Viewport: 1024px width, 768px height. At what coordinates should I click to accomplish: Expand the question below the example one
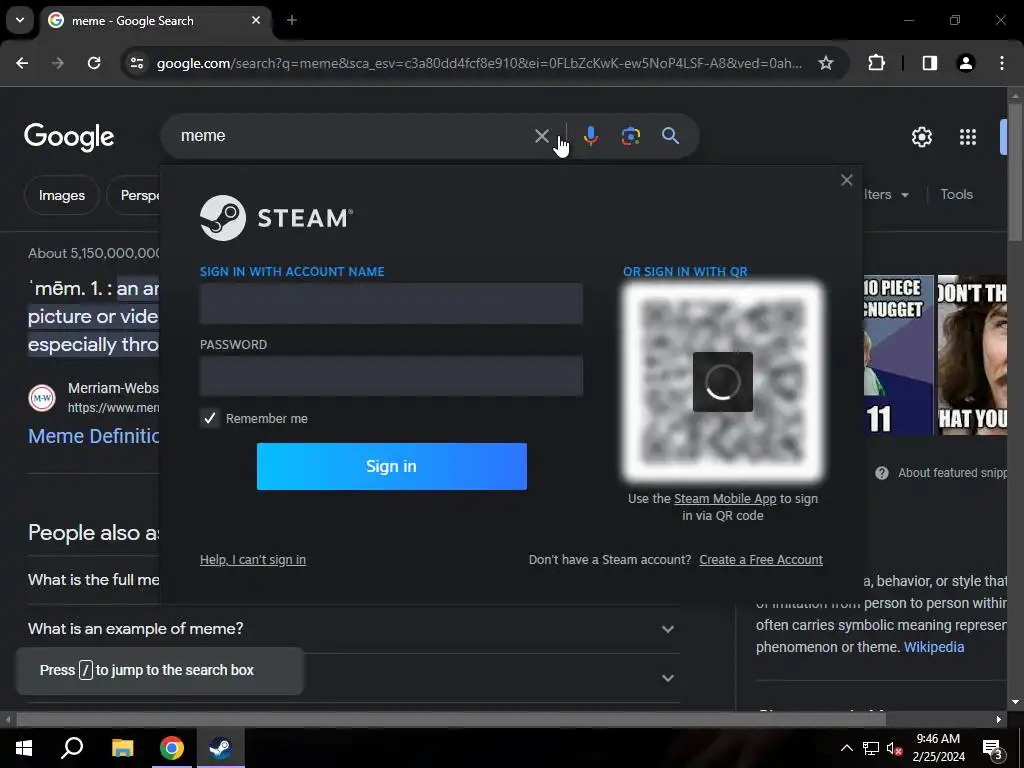point(667,678)
